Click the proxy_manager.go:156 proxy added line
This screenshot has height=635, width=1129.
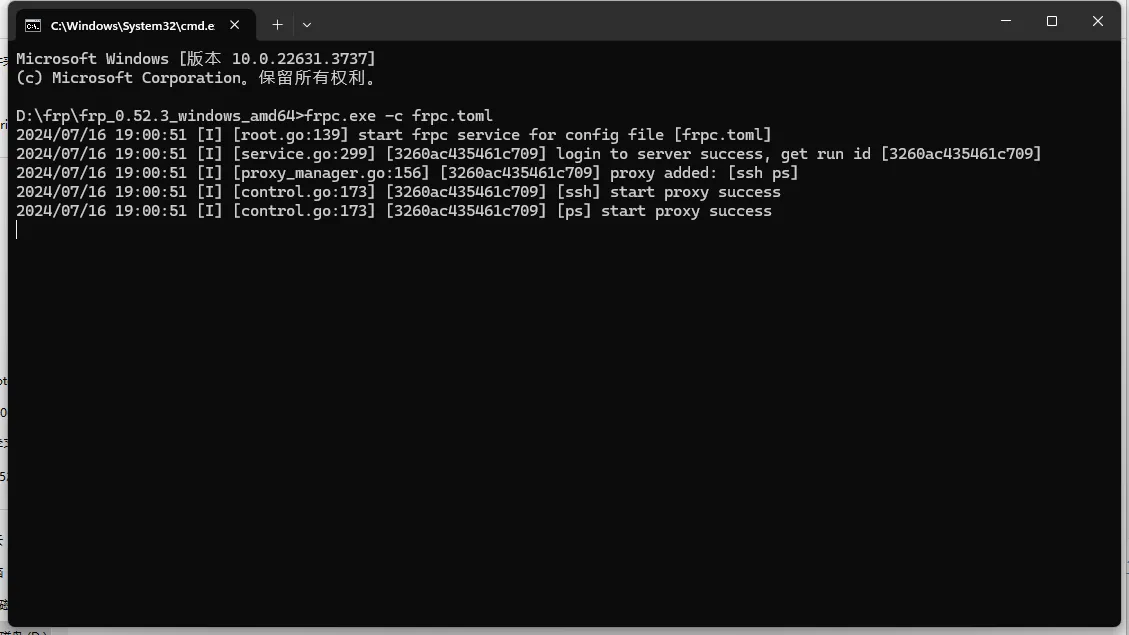(x=407, y=173)
